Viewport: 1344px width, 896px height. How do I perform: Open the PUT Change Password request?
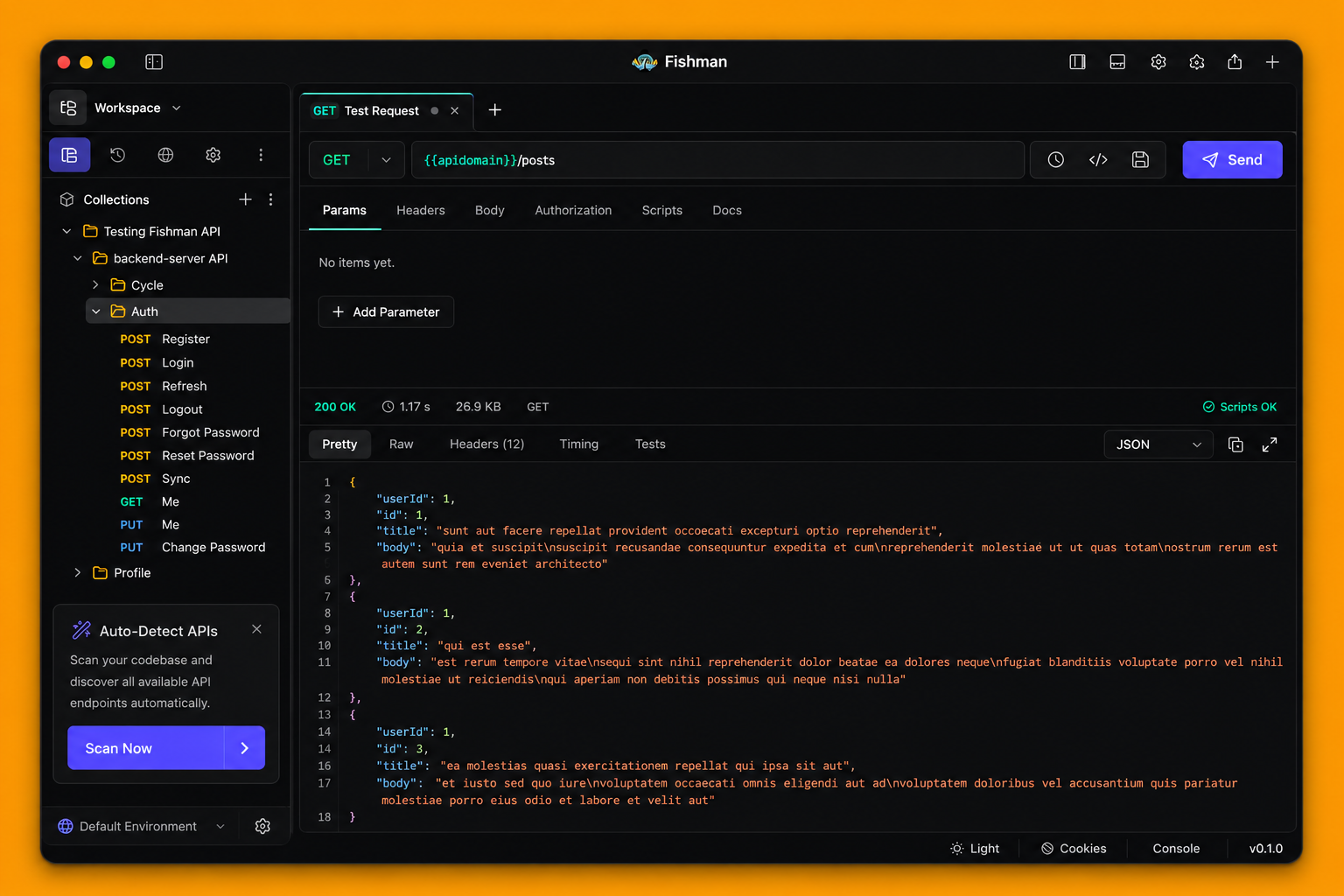[x=192, y=548]
